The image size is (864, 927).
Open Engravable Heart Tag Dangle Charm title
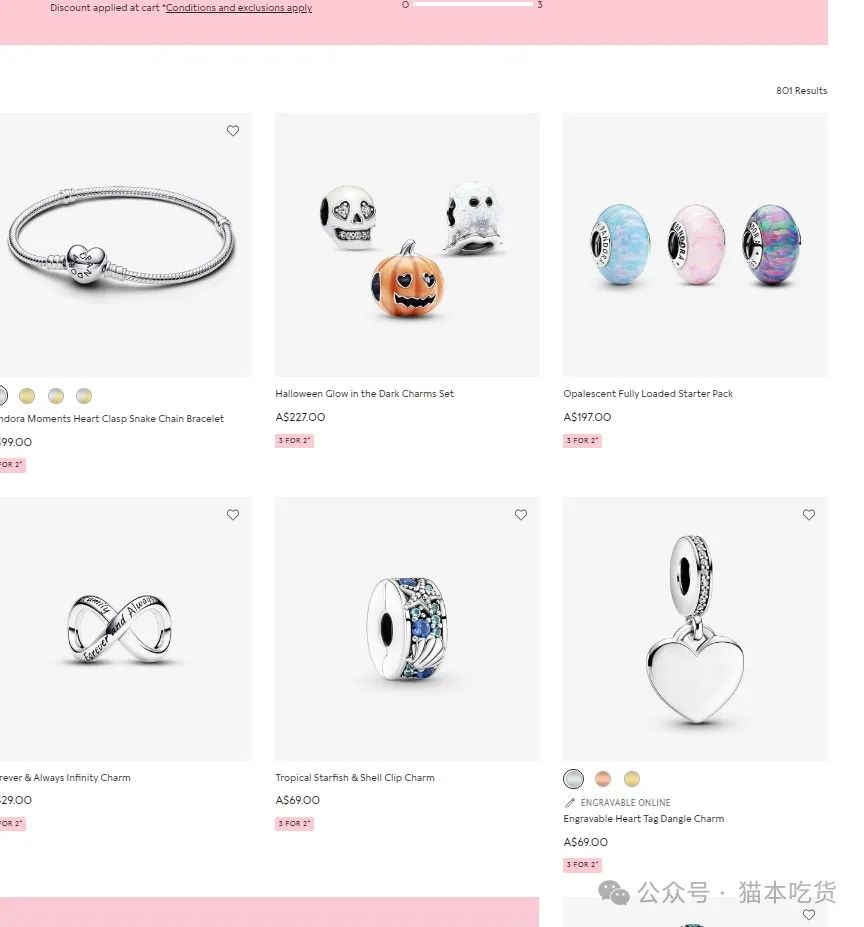[643, 819]
